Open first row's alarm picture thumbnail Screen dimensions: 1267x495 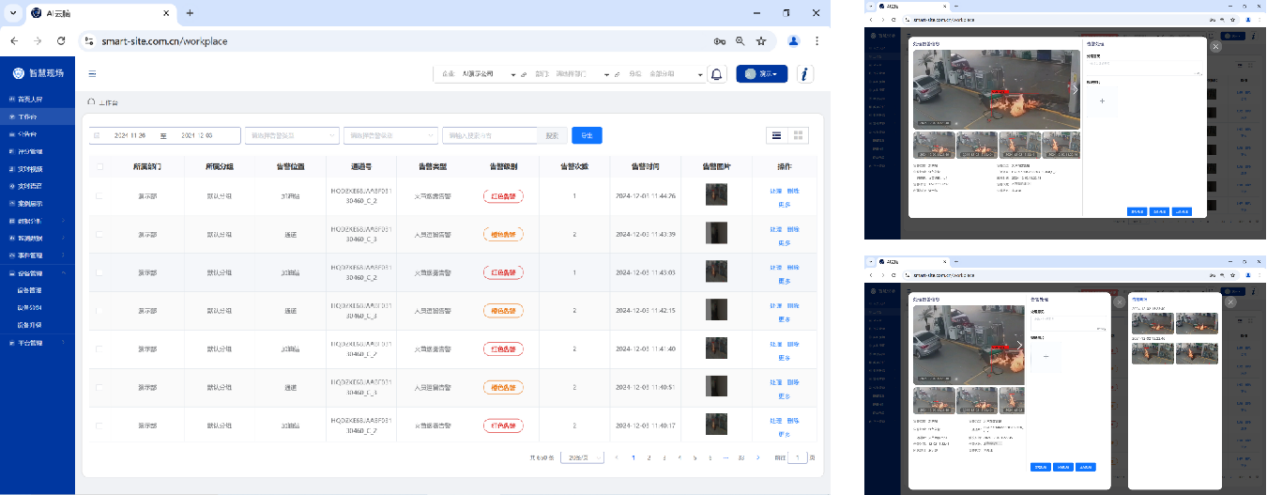(x=716, y=196)
